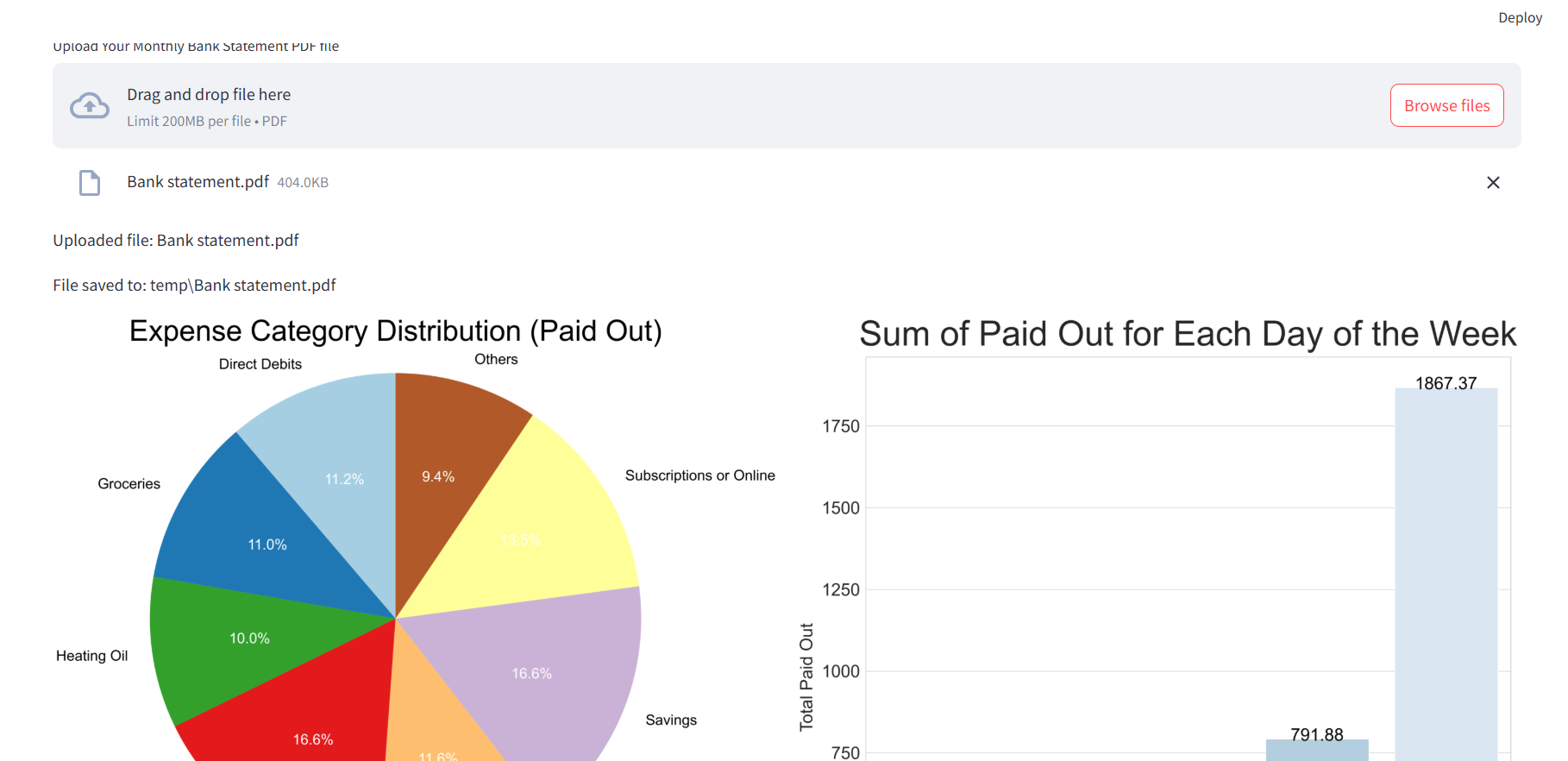1568x761 pixels.
Task: Click the bar labeled 1867.37
Action: 1446,569
